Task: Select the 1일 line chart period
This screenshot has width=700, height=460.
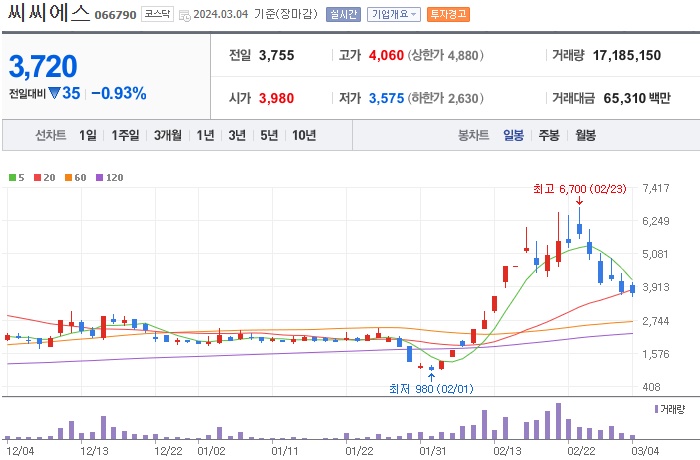Action: coord(88,135)
